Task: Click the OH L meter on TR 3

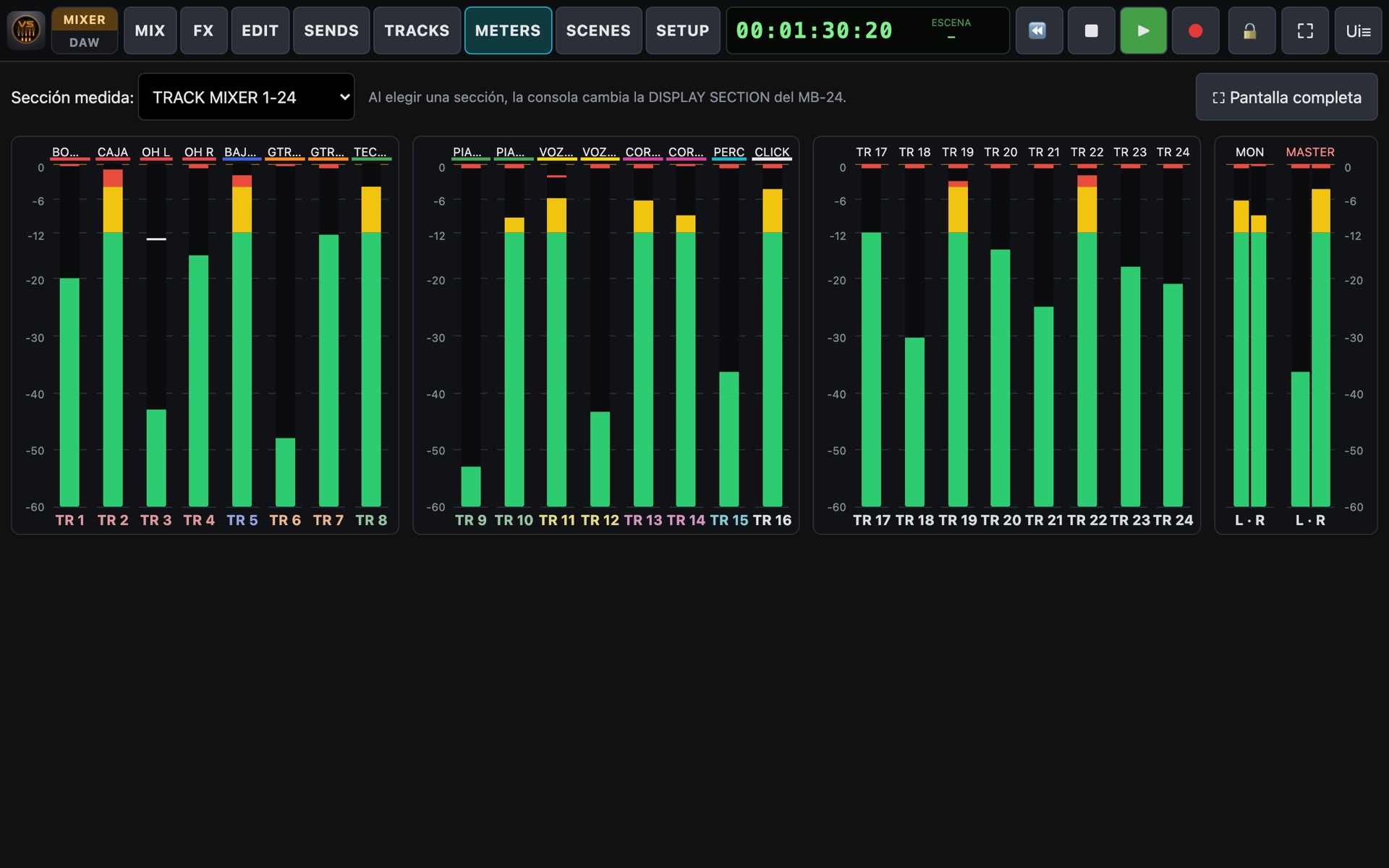Action: pos(156,337)
